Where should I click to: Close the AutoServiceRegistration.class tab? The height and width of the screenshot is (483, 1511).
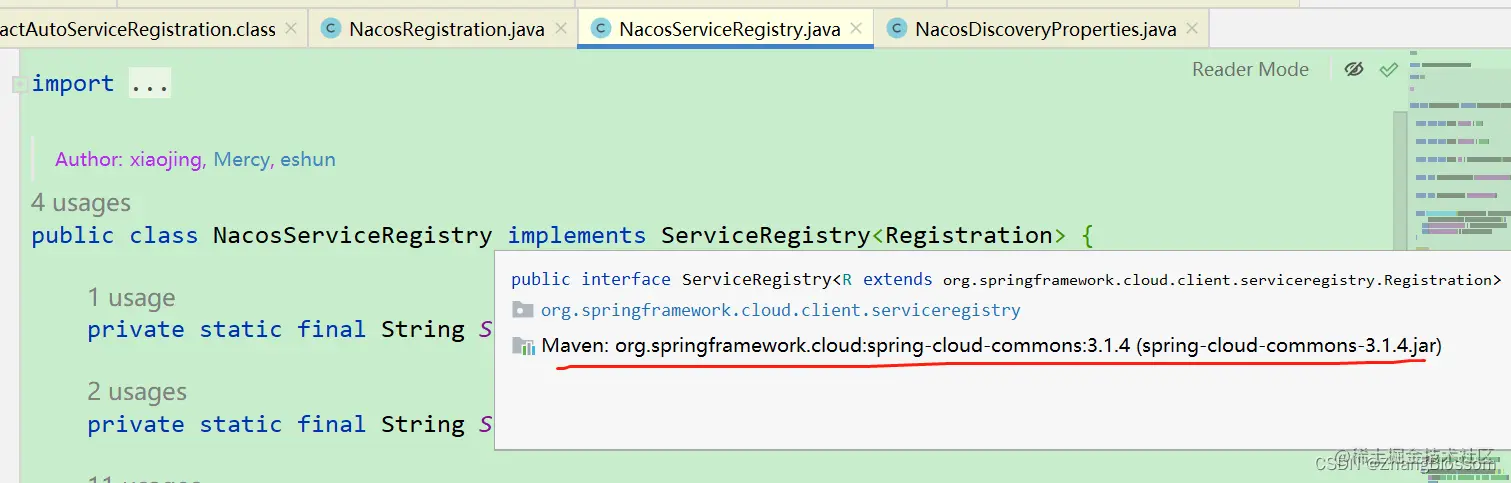291,29
